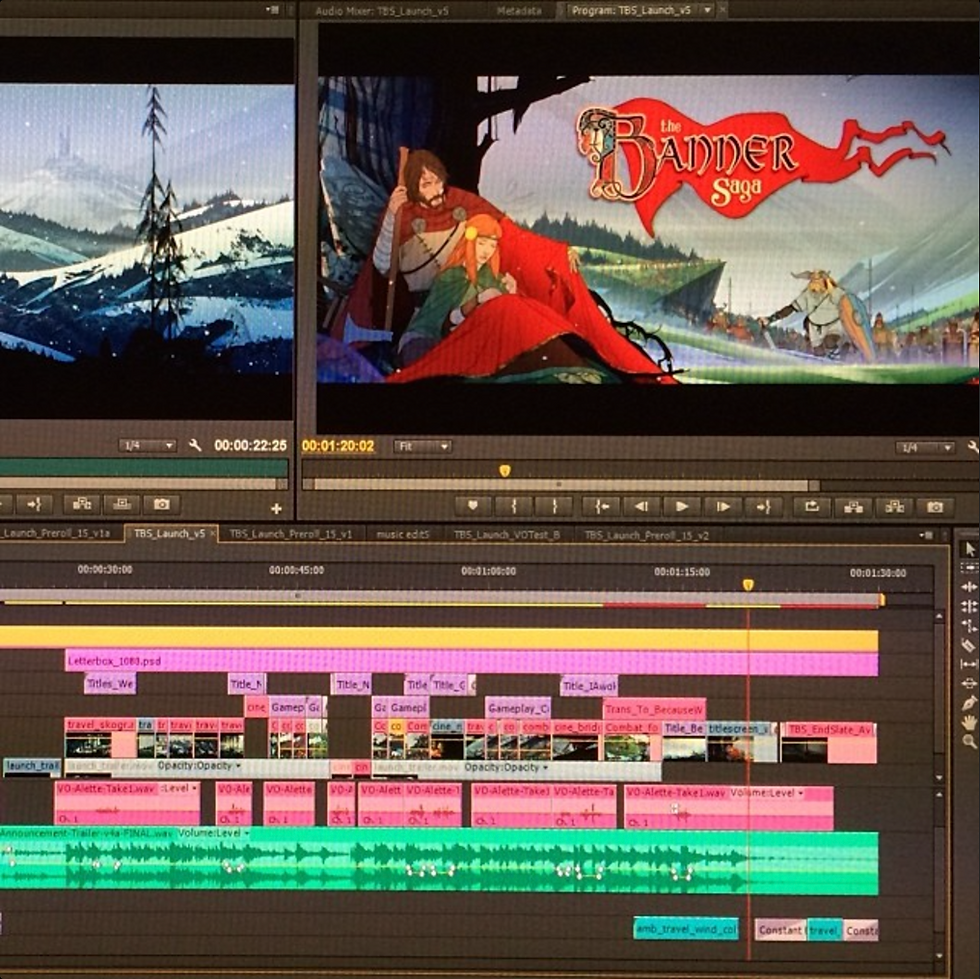This screenshot has width=980, height=979.
Task: Switch to the TBS_Launch_VOTest_B tab
Action: point(506,535)
